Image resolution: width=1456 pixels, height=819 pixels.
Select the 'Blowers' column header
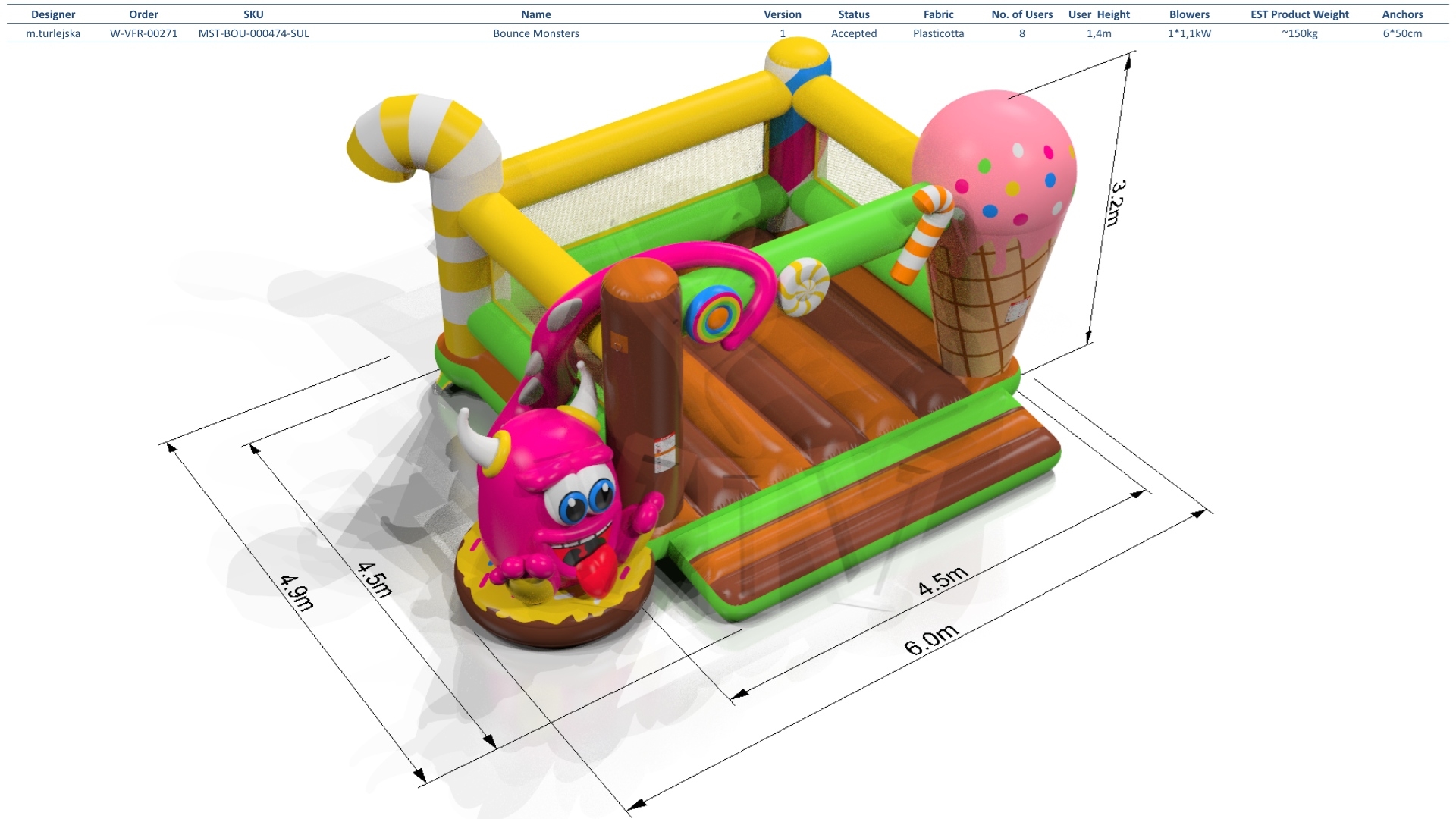pos(1189,14)
